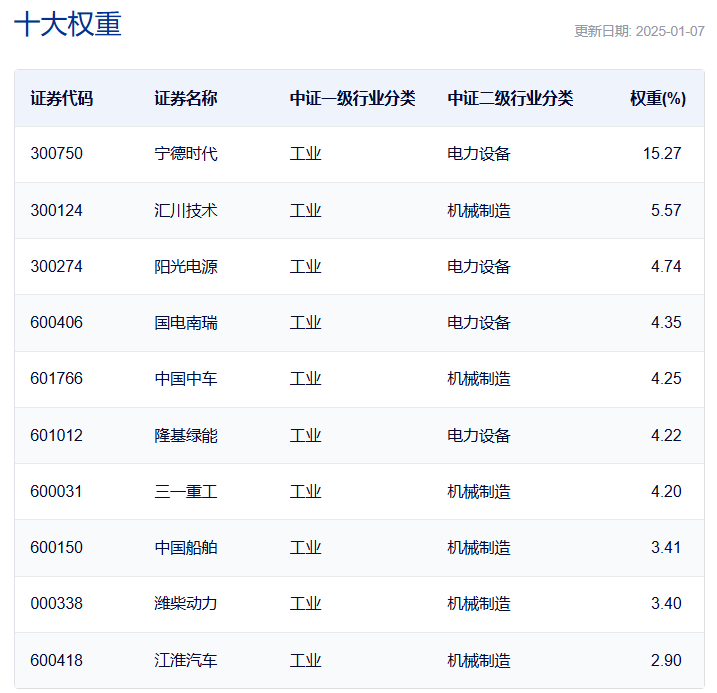The height and width of the screenshot is (693, 717).
Task: Click the 证券代码 column header
Action: (x=62, y=98)
